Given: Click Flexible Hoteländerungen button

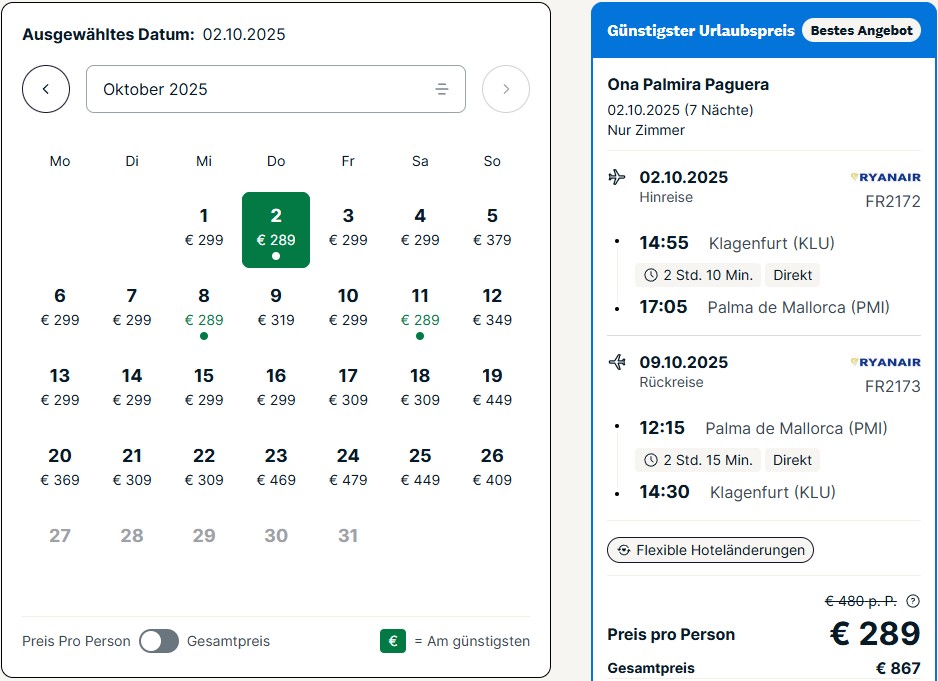Looking at the screenshot, I should coord(711,550).
